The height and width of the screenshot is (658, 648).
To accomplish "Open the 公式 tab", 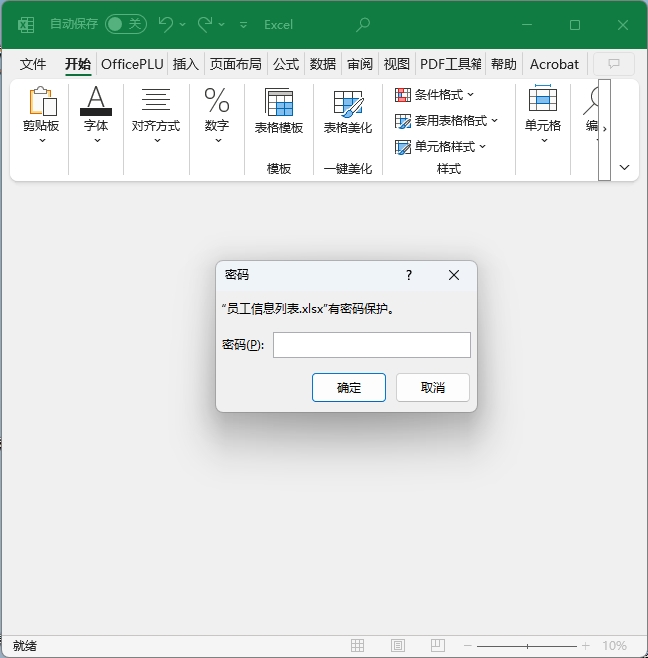I will click(286, 64).
